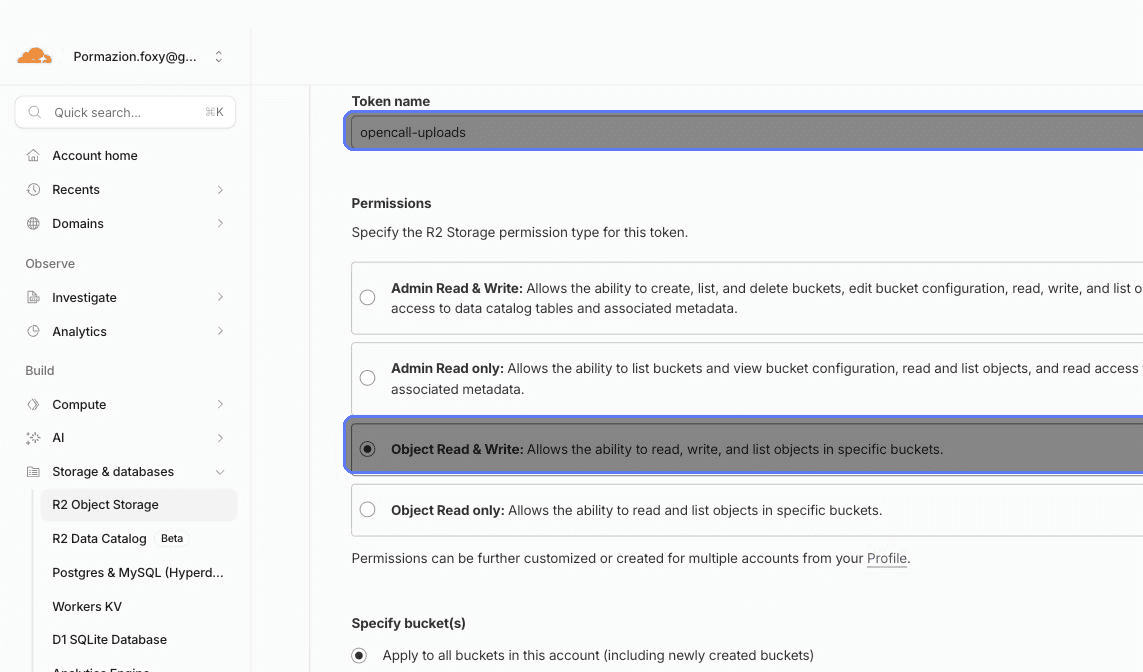Image resolution: width=1143 pixels, height=672 pixels.
Task: Select Apply to all buckets radio
Action: (359, 655)
